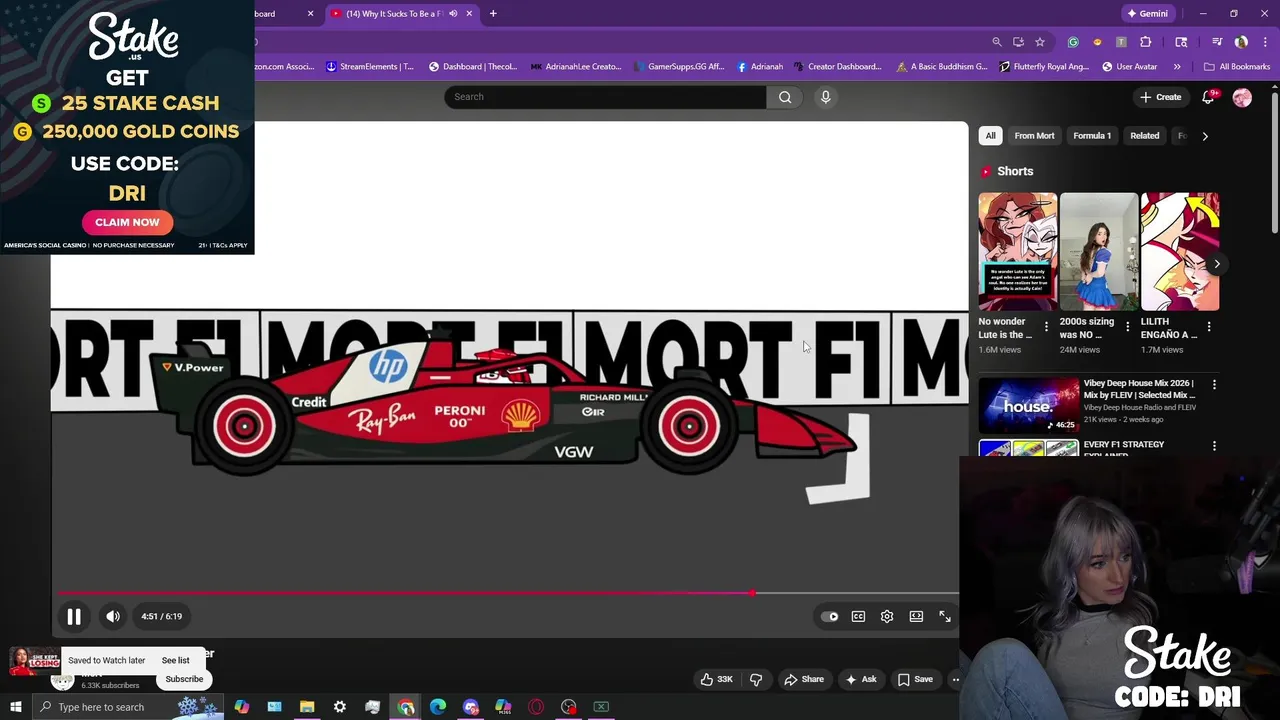Viewport: 1280px width, 720px height.
Task: Open the All Bookmarks folder
Action: click(x=1237, y=67)
